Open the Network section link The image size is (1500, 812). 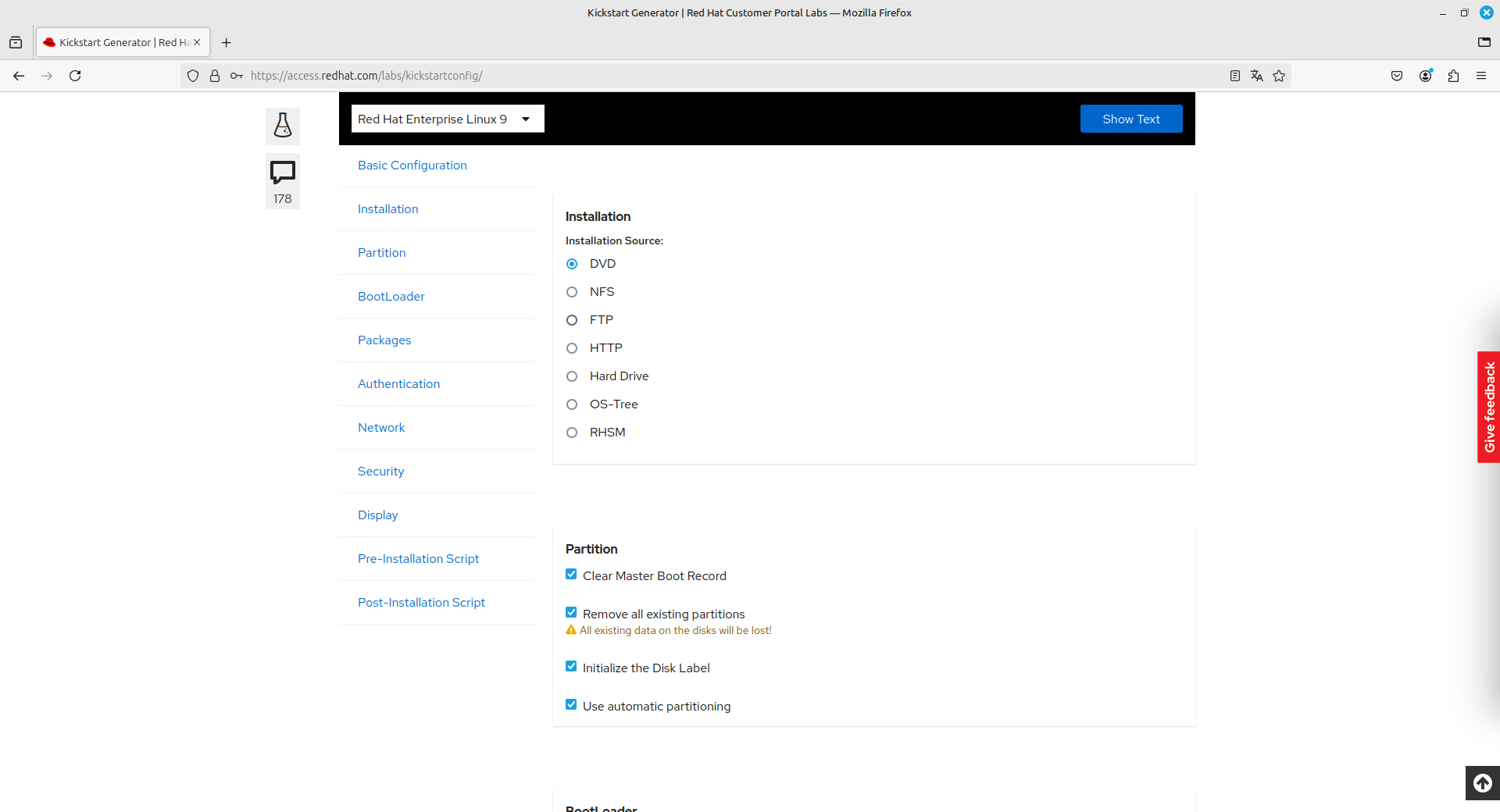[381, 428]
